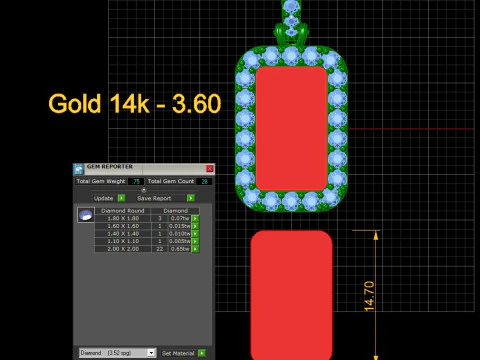Click the green arrow for 2.00 X 2.00 row

[x=195, y=249]
